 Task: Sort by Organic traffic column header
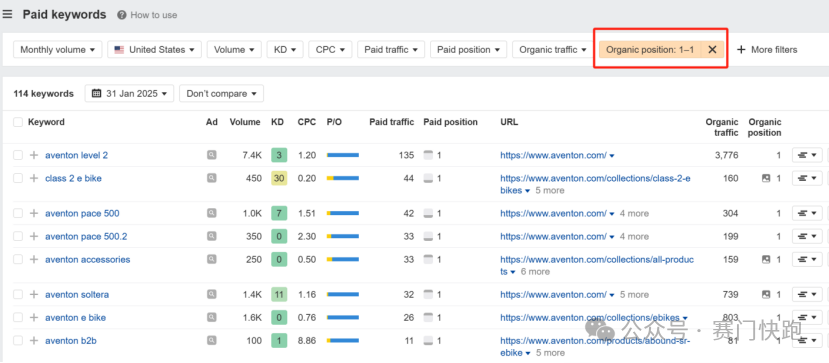[722, 127]
